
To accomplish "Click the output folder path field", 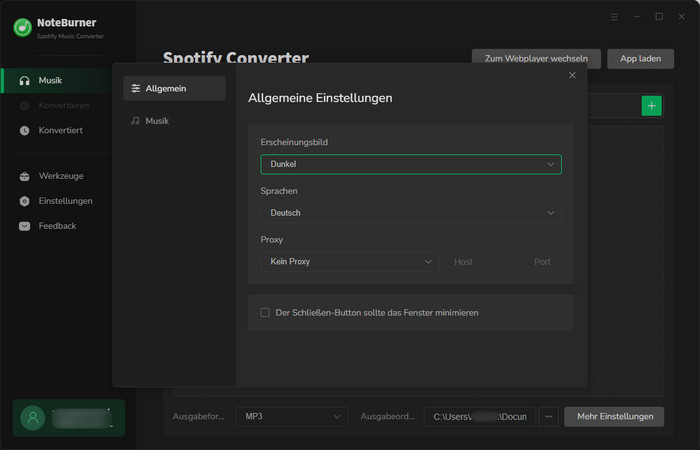I will 479,417.
